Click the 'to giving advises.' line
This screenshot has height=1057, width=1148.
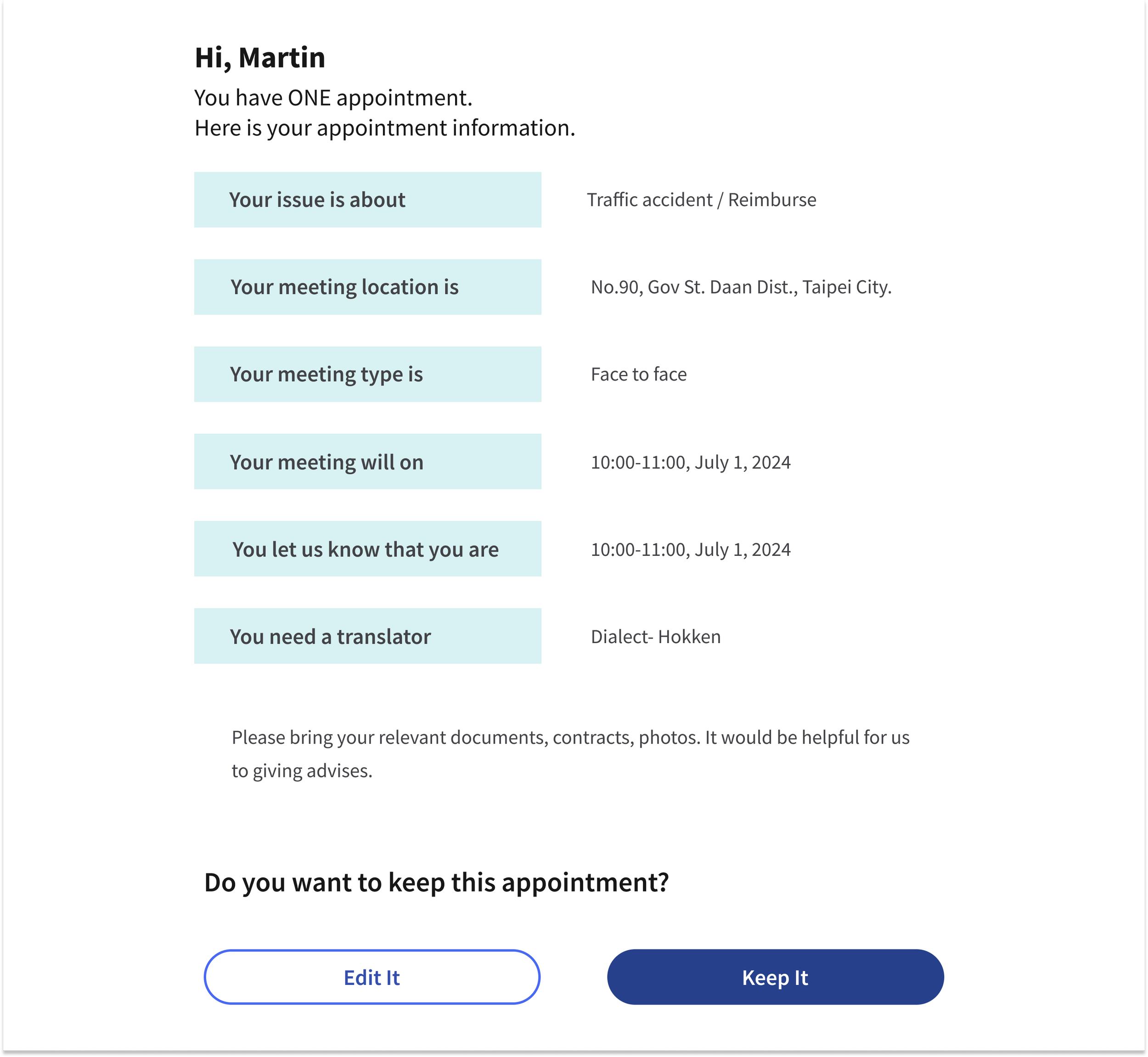click(302, 771)
